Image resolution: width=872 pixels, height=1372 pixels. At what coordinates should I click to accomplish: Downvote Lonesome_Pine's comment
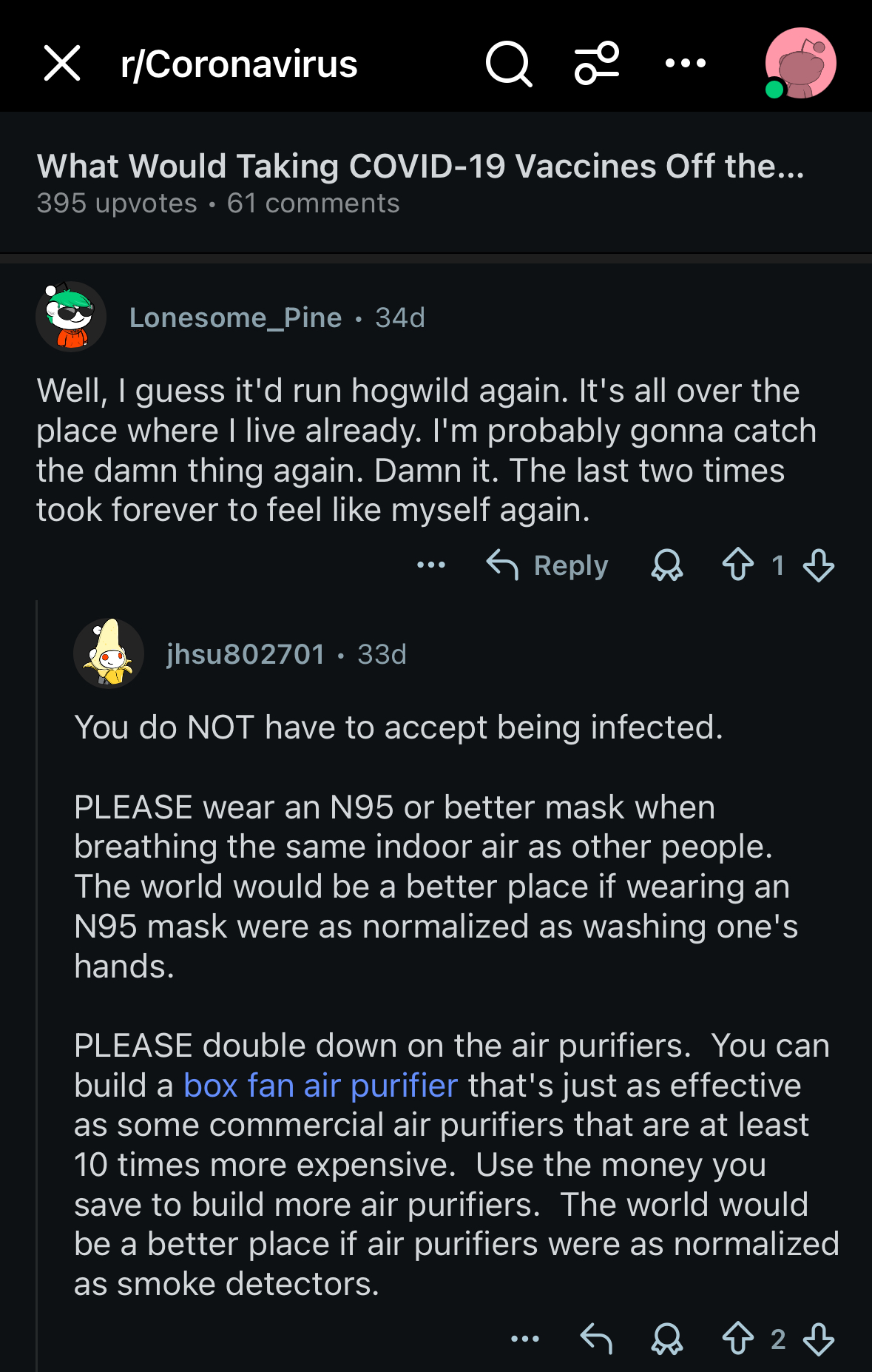point(819,565)
